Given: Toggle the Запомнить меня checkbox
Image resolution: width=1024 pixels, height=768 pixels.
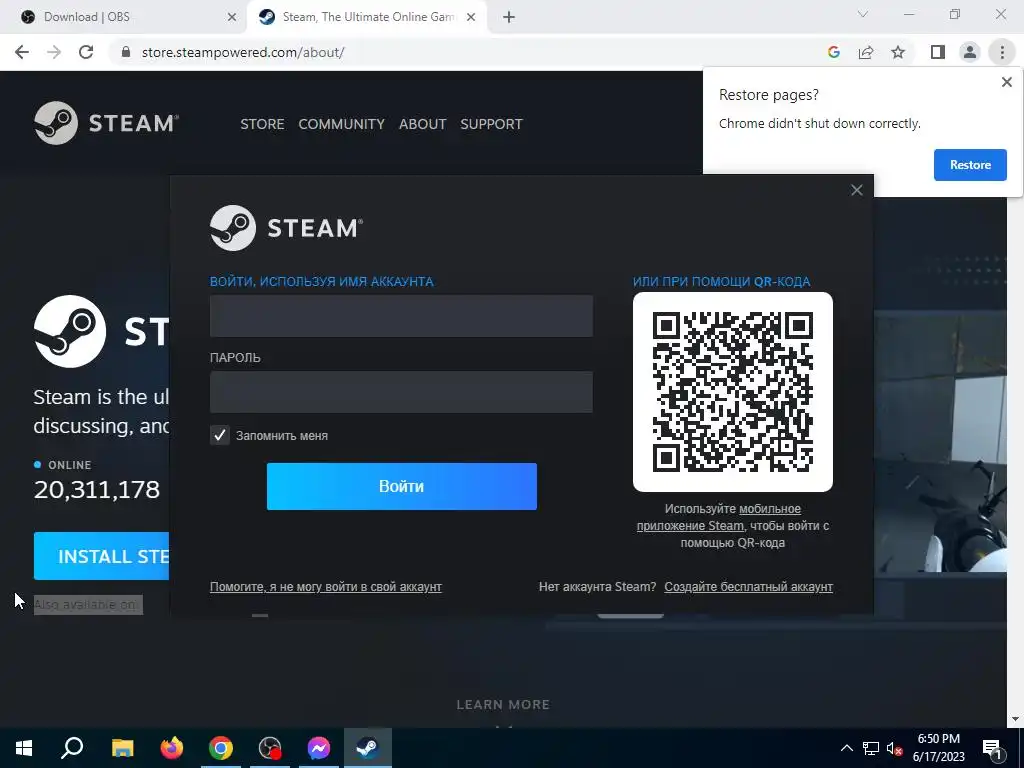Looking at the screenshot, I should coord(219,435).
